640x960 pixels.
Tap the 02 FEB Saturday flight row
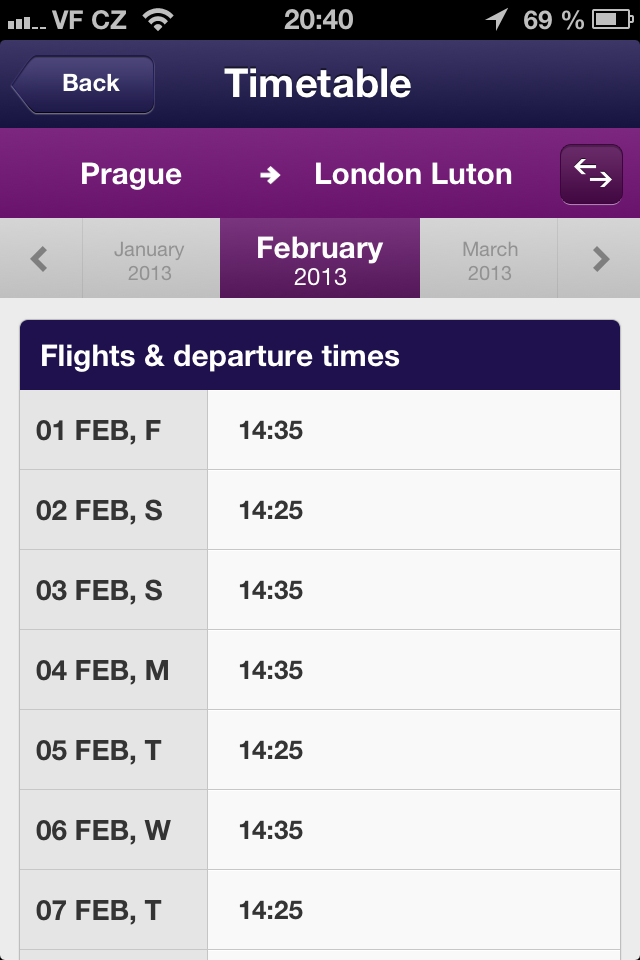(x=320, y=509)
